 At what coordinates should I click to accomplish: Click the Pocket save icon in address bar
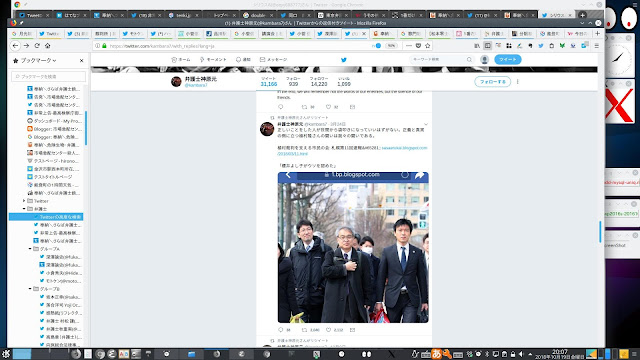tap(418, 46)
